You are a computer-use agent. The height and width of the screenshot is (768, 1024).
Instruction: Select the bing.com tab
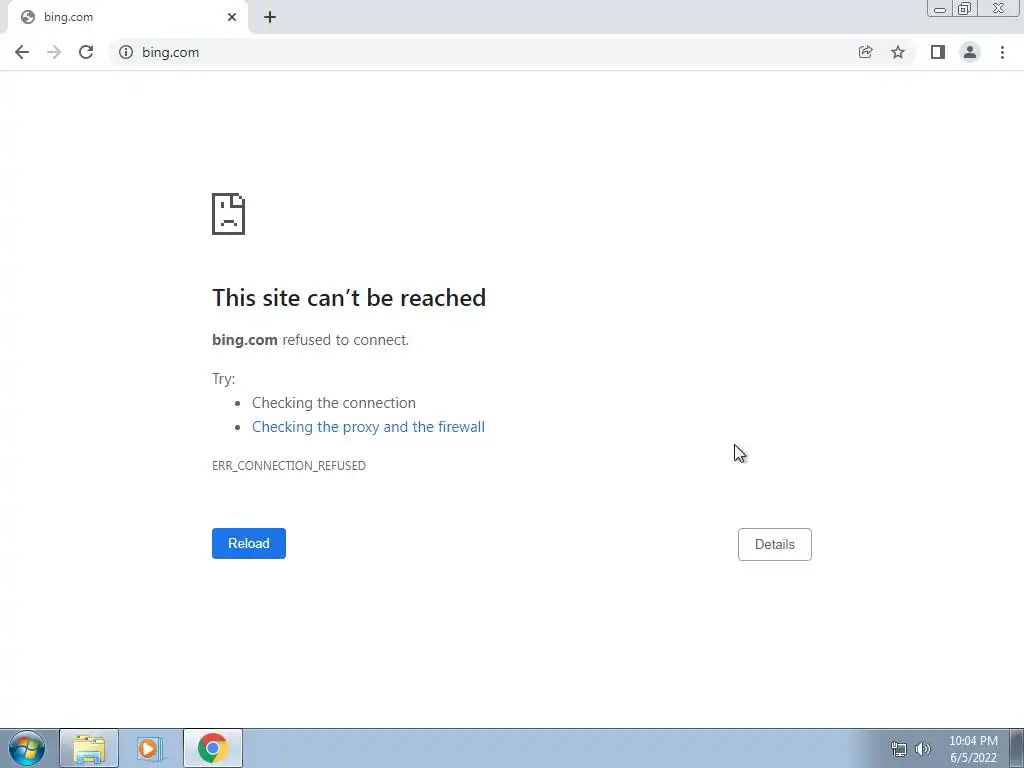pos(127,18)
